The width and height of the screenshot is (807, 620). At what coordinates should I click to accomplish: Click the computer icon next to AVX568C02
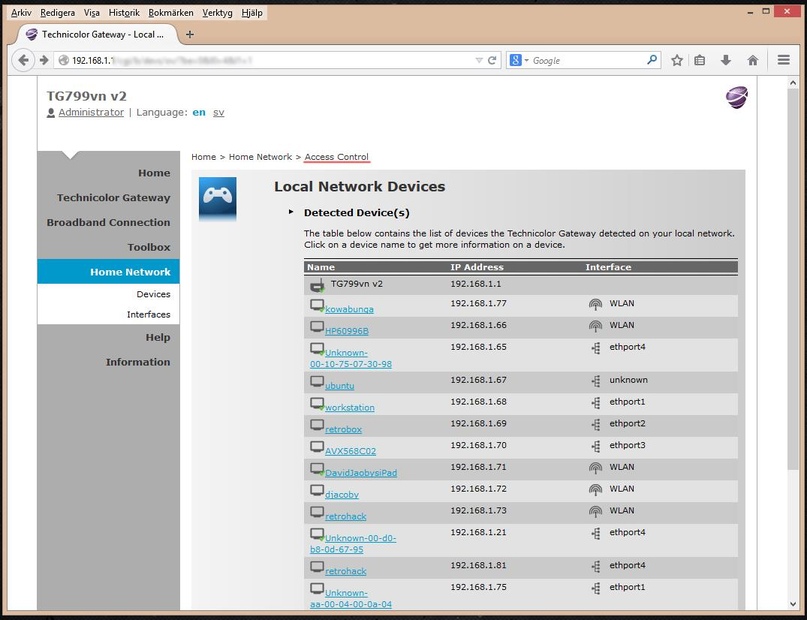point(317,447)
